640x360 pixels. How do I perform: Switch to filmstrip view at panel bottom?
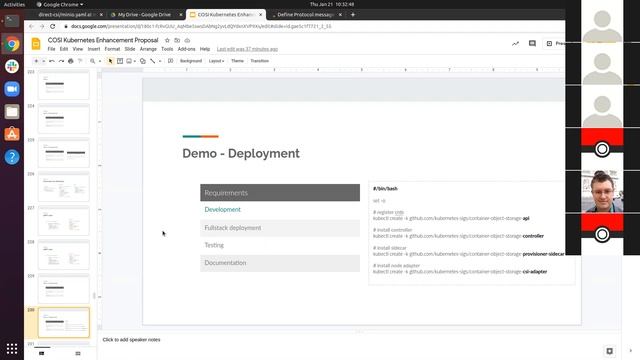click(x=42, y=353)
